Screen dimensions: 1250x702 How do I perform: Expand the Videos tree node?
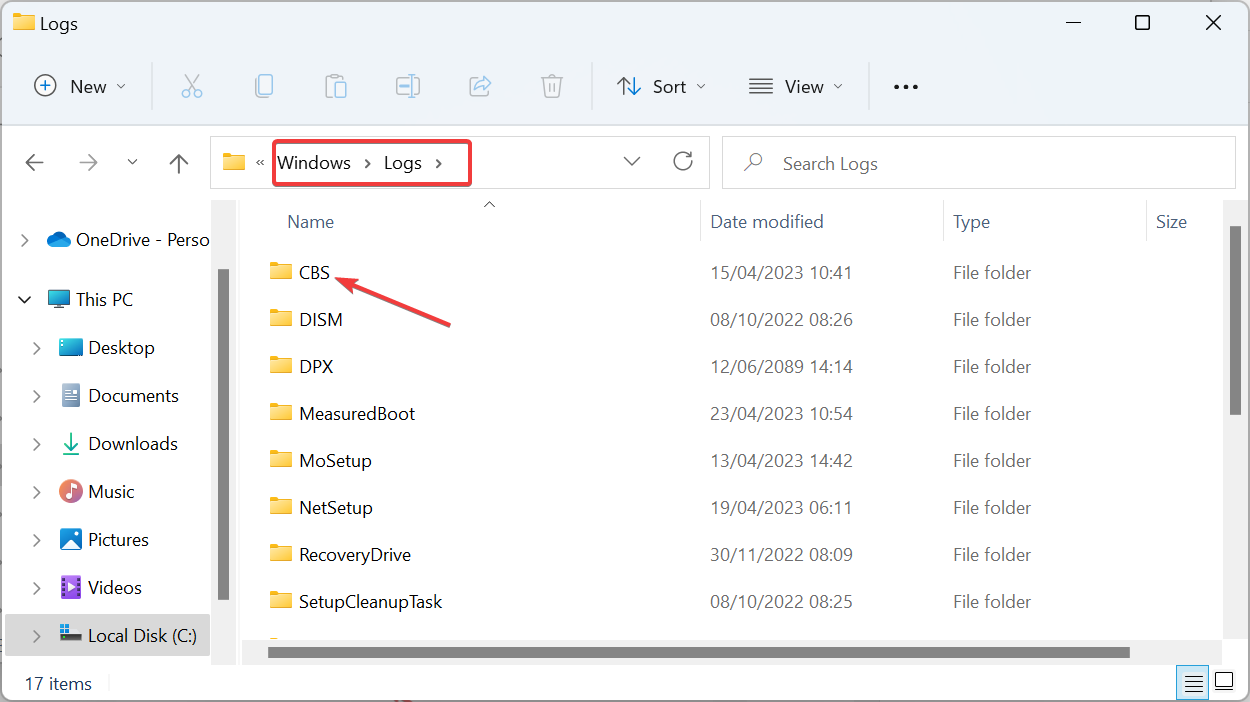point(37,588)
